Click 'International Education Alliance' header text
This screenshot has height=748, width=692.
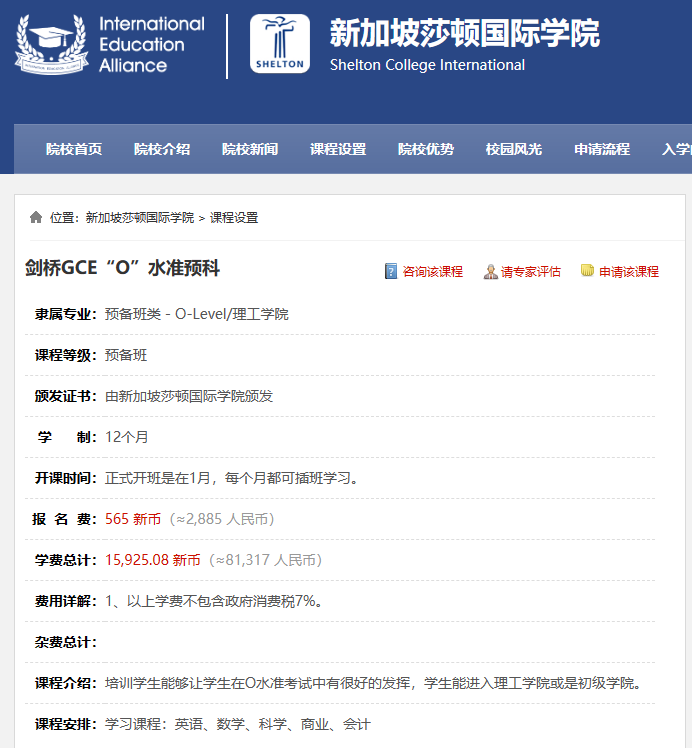(152, 44)
